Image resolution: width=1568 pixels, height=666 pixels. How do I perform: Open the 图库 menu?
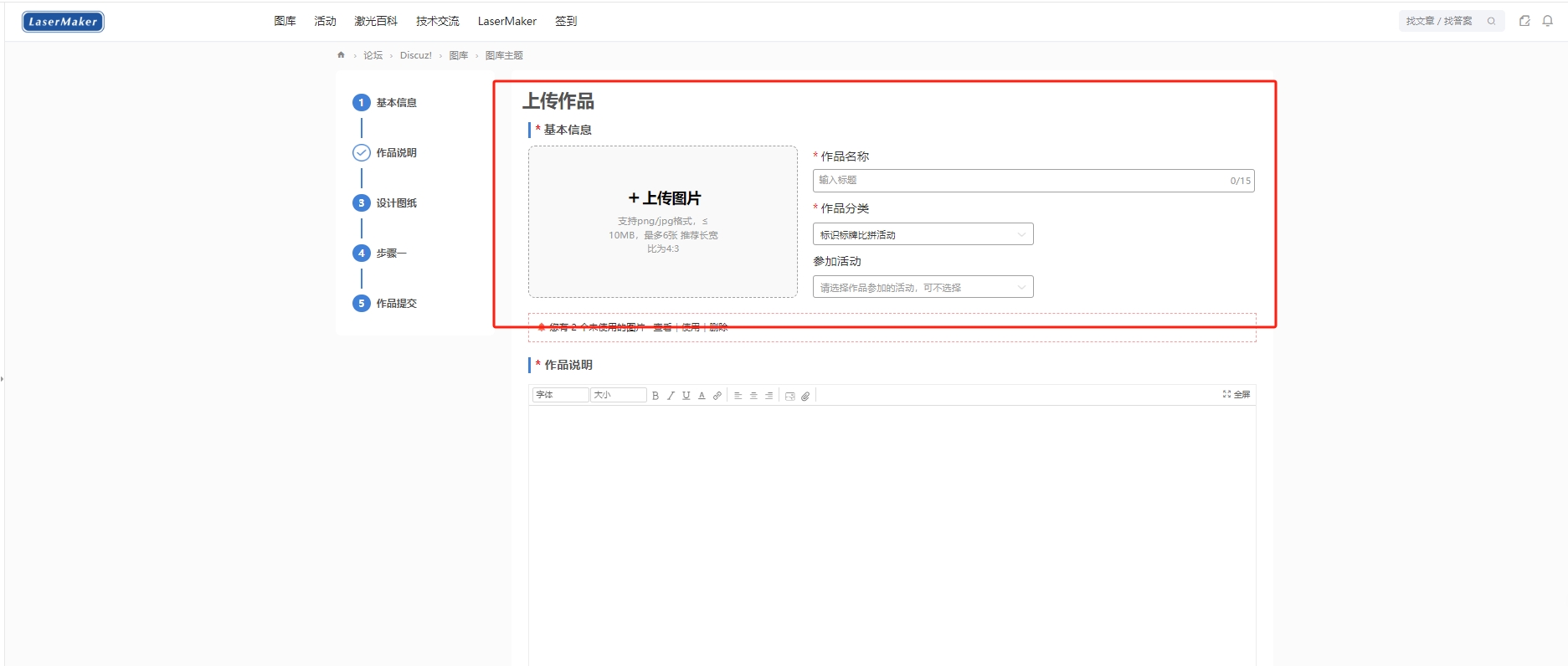(x=285, y=21)
